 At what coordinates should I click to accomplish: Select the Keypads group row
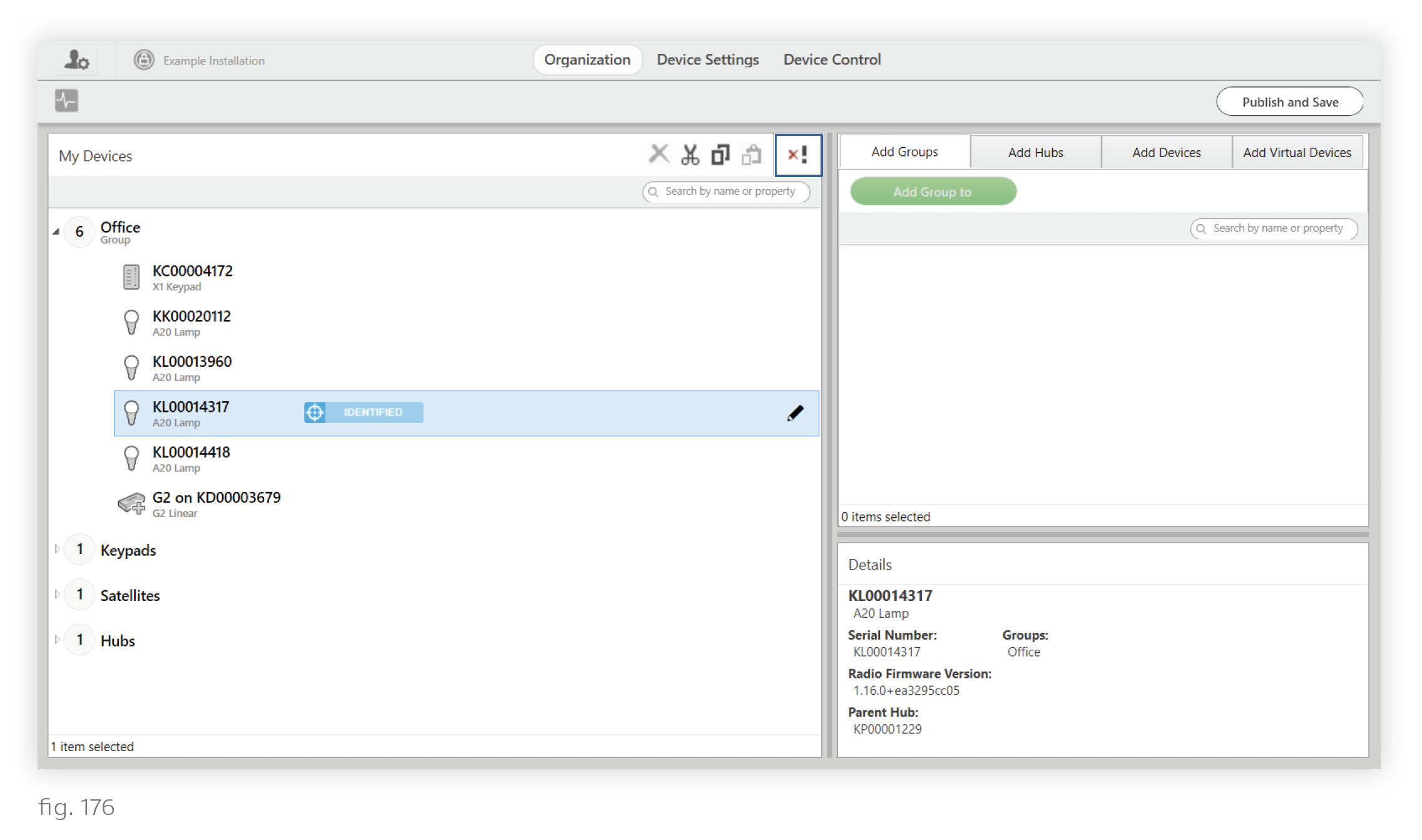tap(435, 550)
